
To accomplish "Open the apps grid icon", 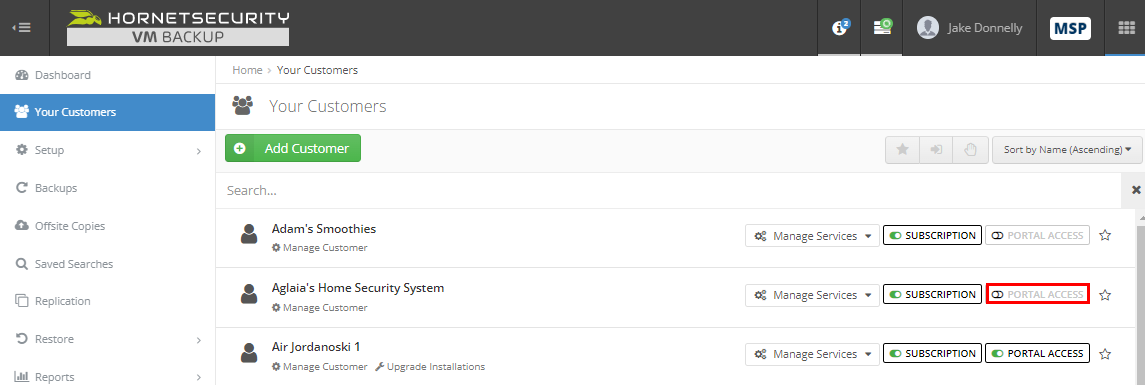I will coord(1125,28).
